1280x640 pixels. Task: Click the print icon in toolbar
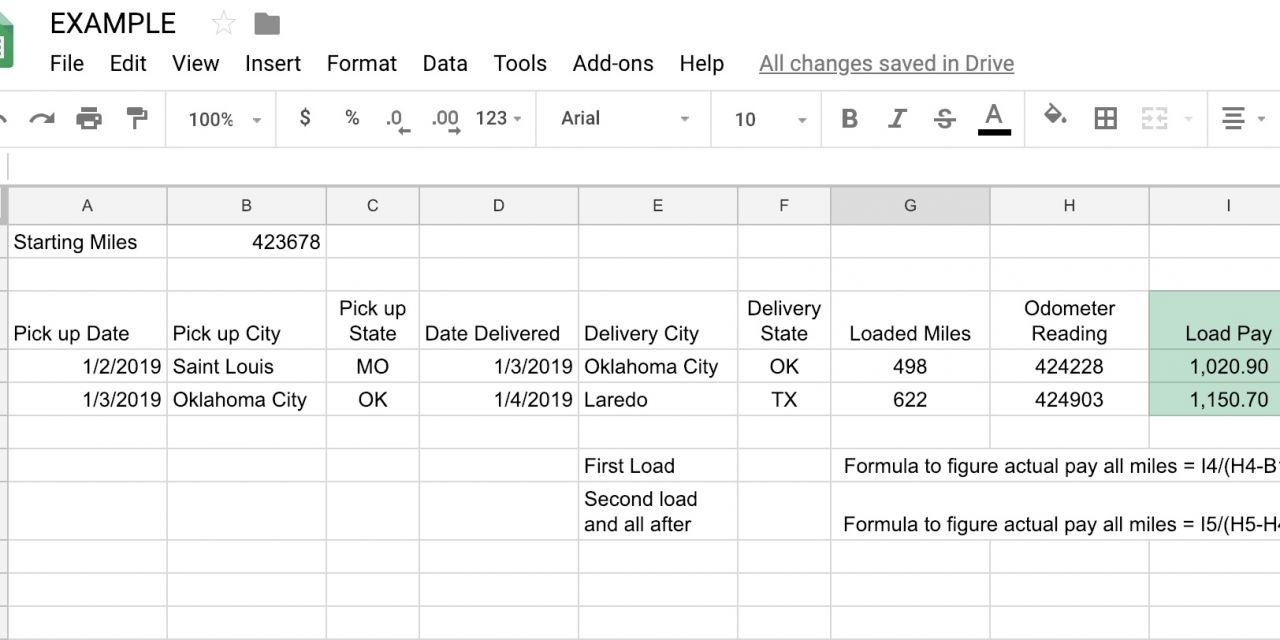click(x=89, y=119)
